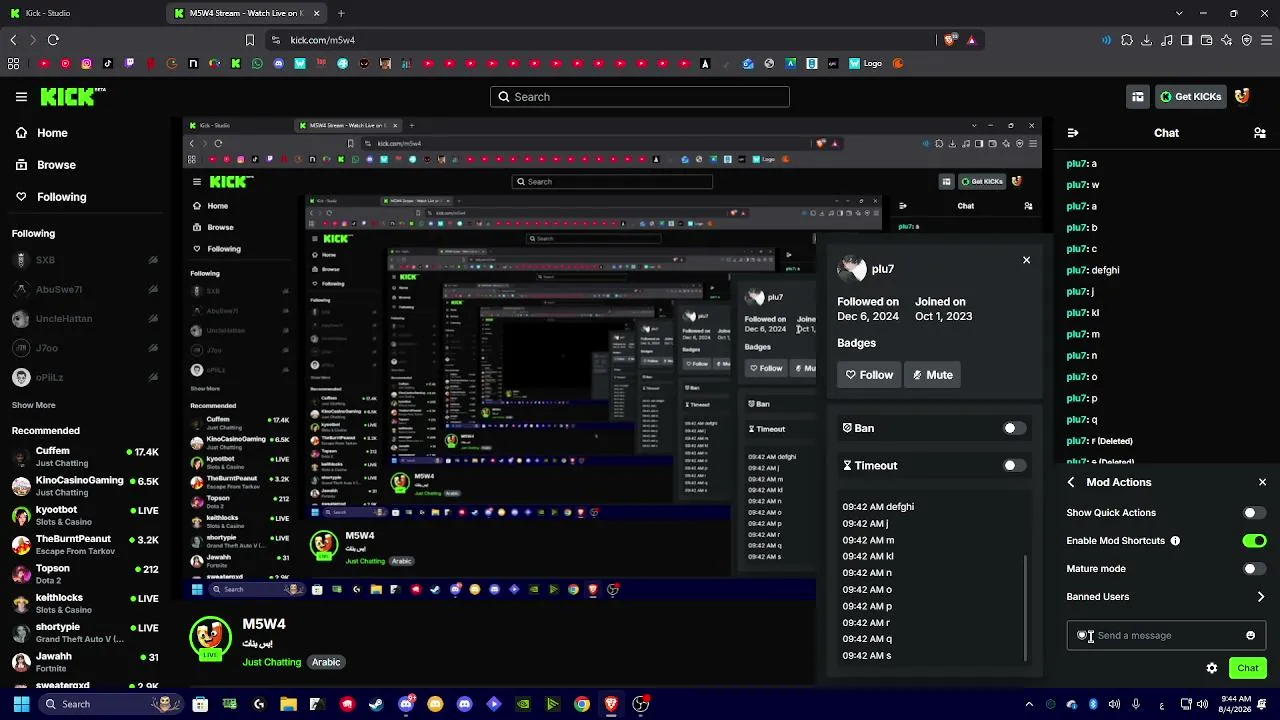Open the bookmark labeled Logo
The image size is (1280, 720).
click(x=866, y=64)
